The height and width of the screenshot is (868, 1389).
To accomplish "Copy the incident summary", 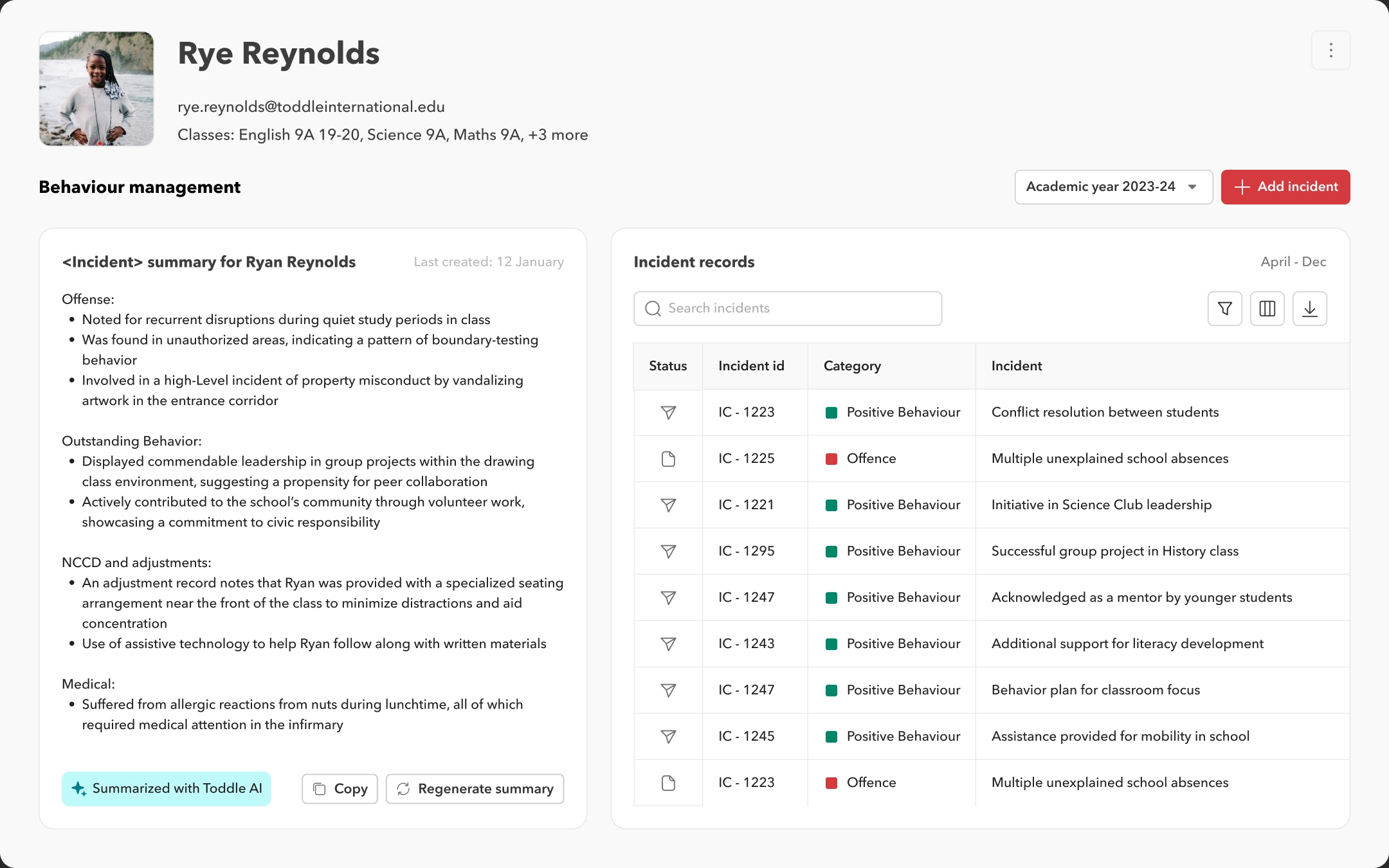I will [340, 789].
